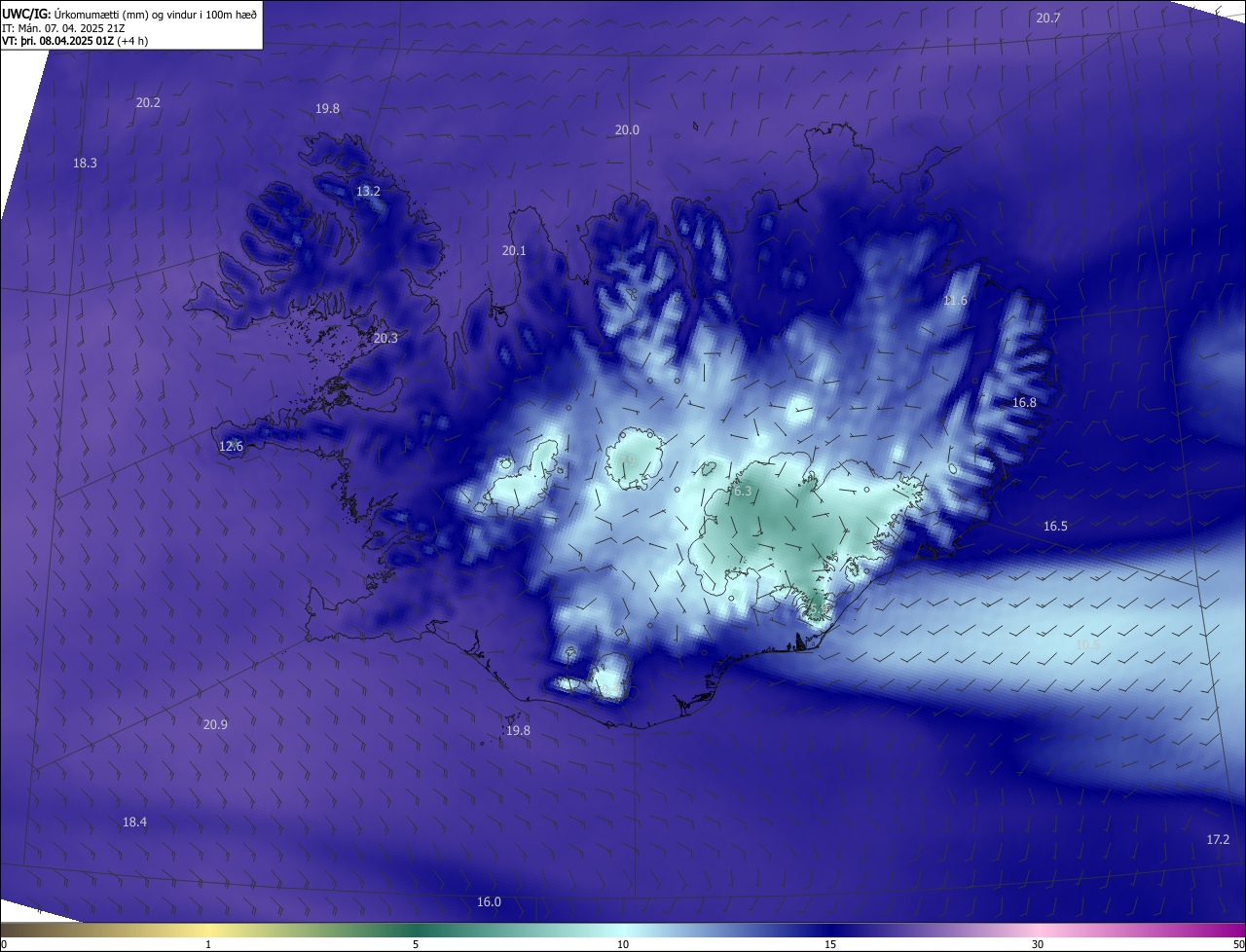The width and height of the screenshot is (1246, 952).
Task: Click the colorbar tick label 1
Action: tap(208, 944)
